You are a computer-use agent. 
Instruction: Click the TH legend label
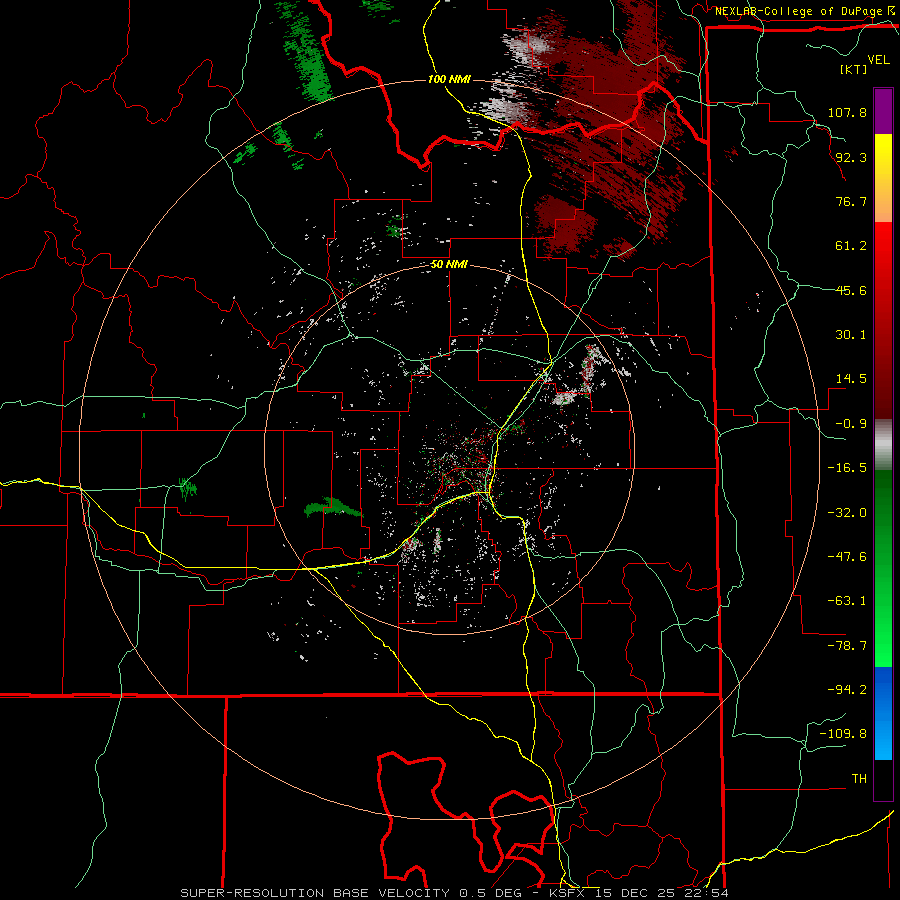click(859, 779)
